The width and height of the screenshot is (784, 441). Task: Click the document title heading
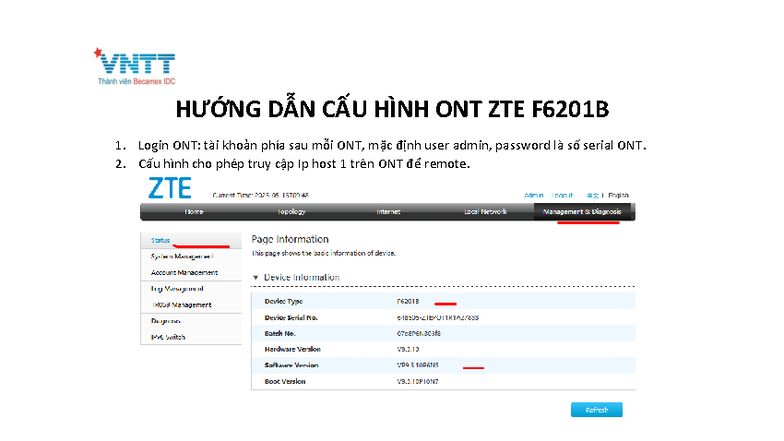pyautogui.click(x=392, y=109)
